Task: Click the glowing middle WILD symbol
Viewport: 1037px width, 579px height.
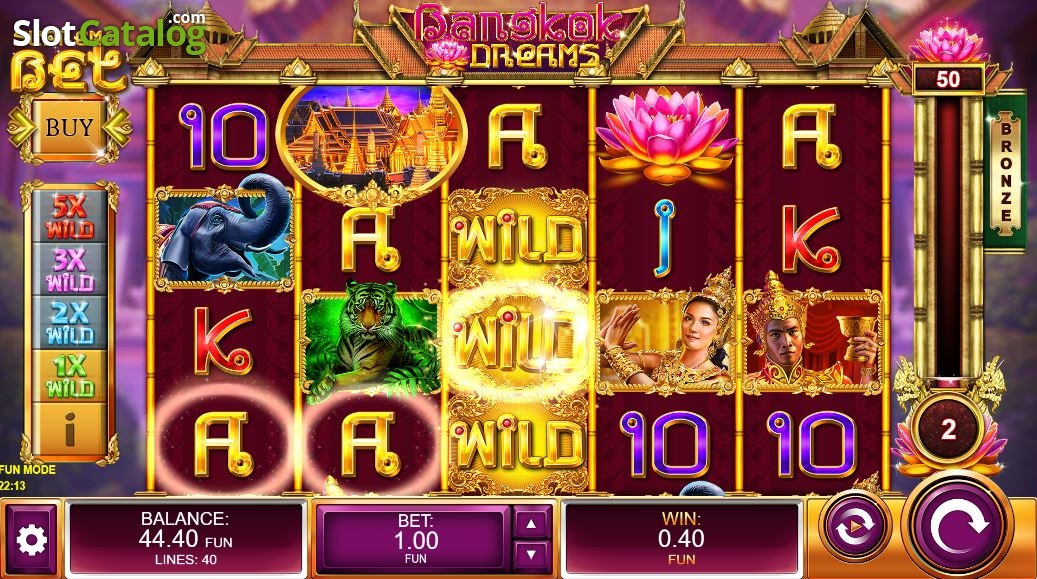Action: click(518, 342)
